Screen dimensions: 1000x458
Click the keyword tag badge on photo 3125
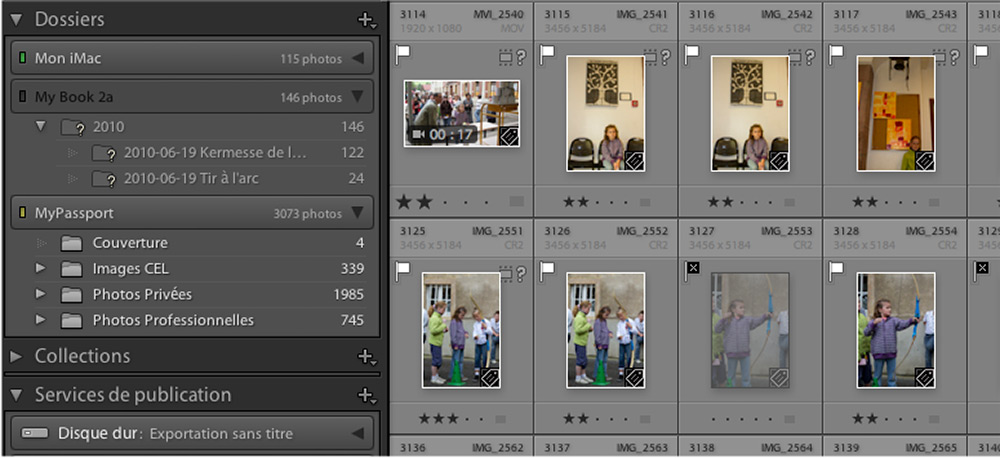(489, 377)
